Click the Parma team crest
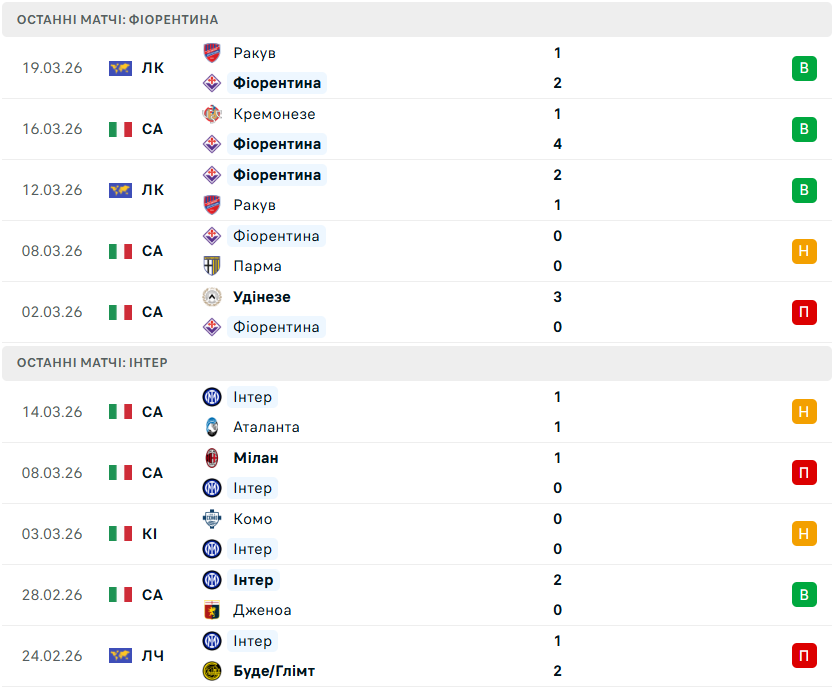 pyautogui.click(x=212, y=266)
